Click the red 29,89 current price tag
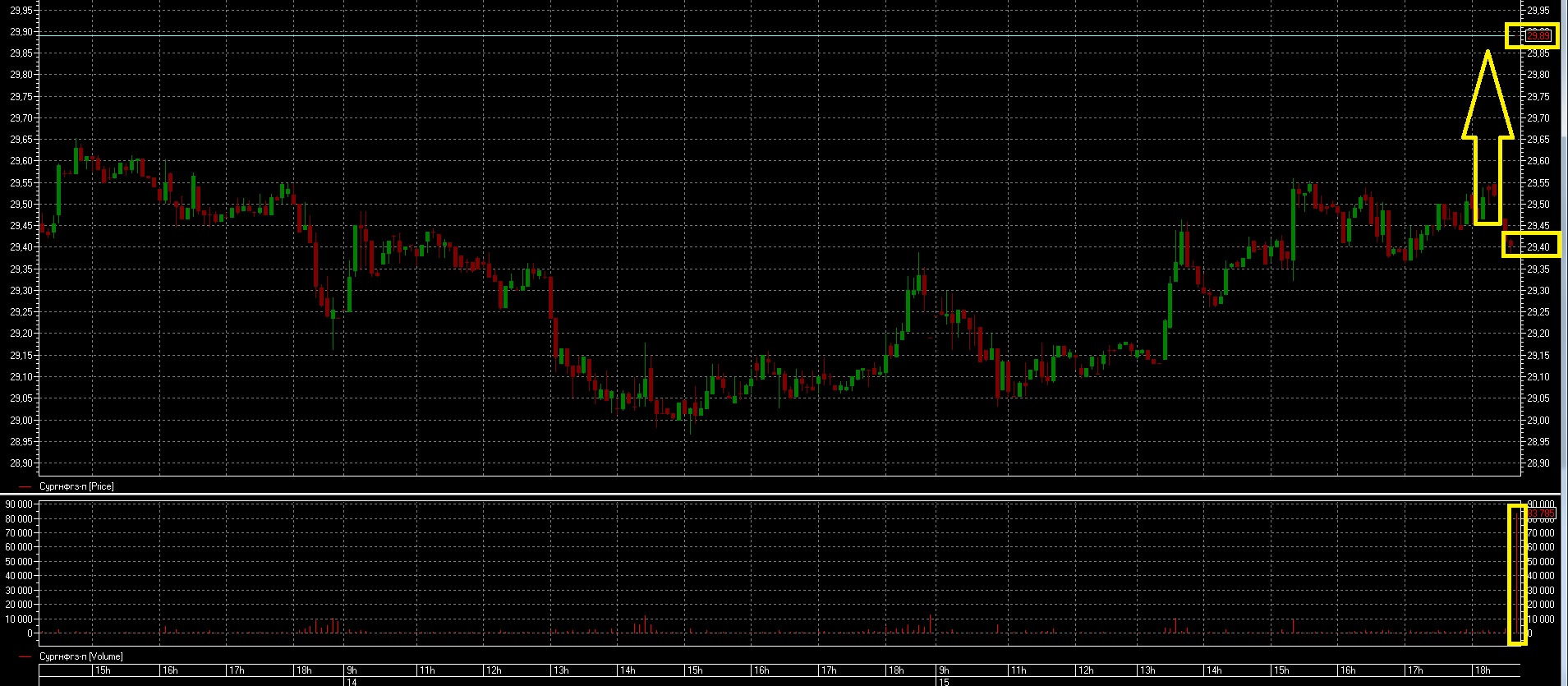Image resolution: width=1568 pixels, height=686 pixels. point(1538,35)
